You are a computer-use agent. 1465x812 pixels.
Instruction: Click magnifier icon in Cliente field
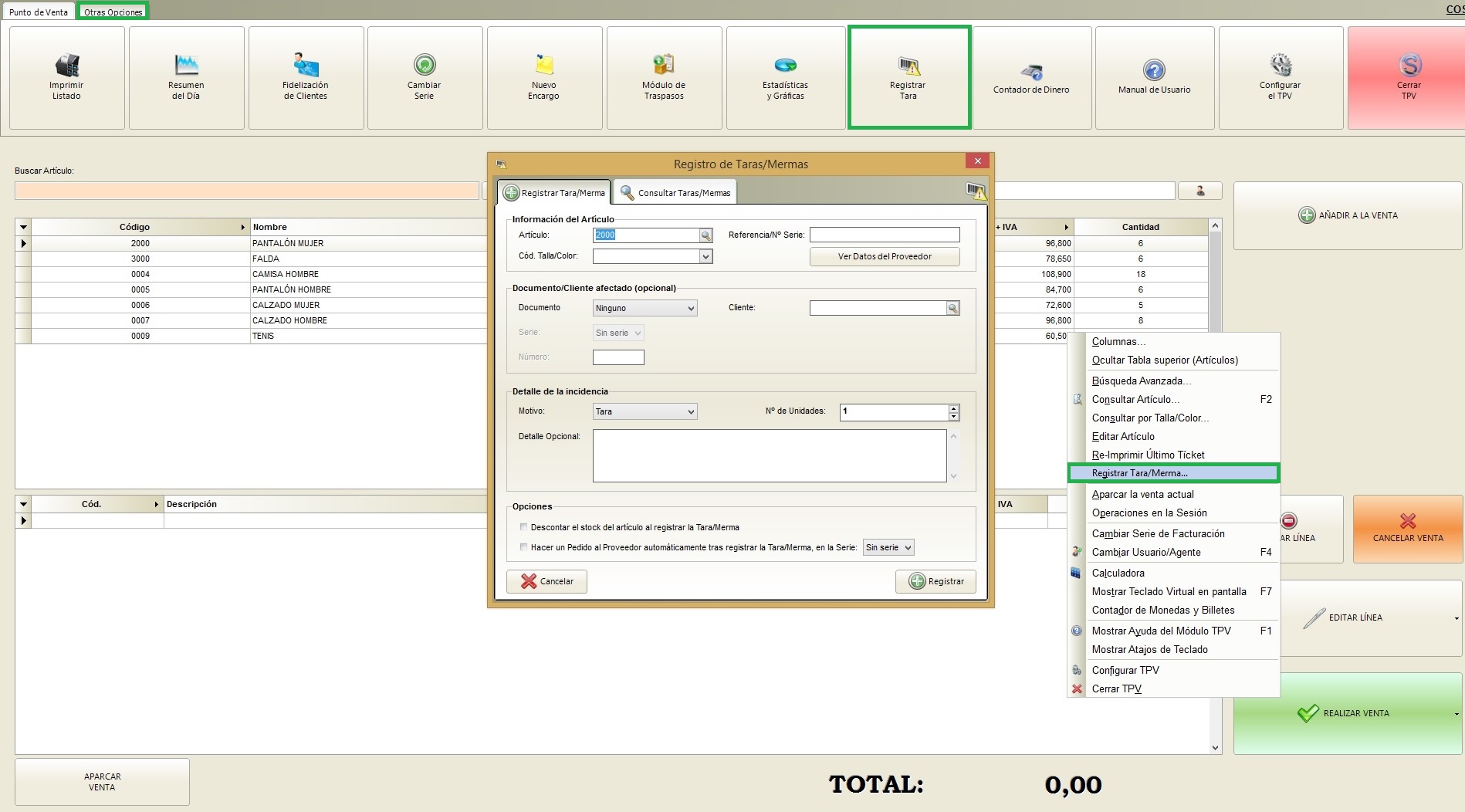(953, 308)
